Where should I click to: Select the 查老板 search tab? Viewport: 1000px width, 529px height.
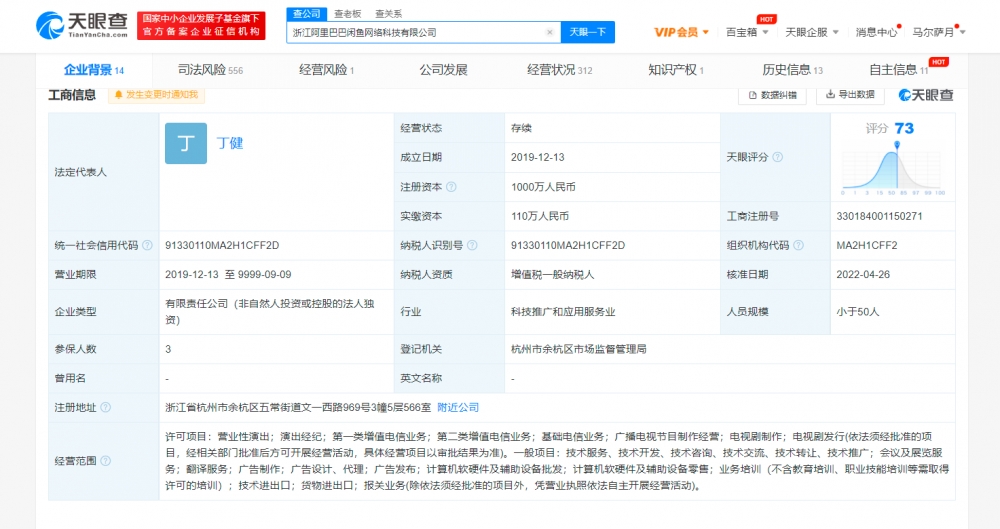pos(348,13)
